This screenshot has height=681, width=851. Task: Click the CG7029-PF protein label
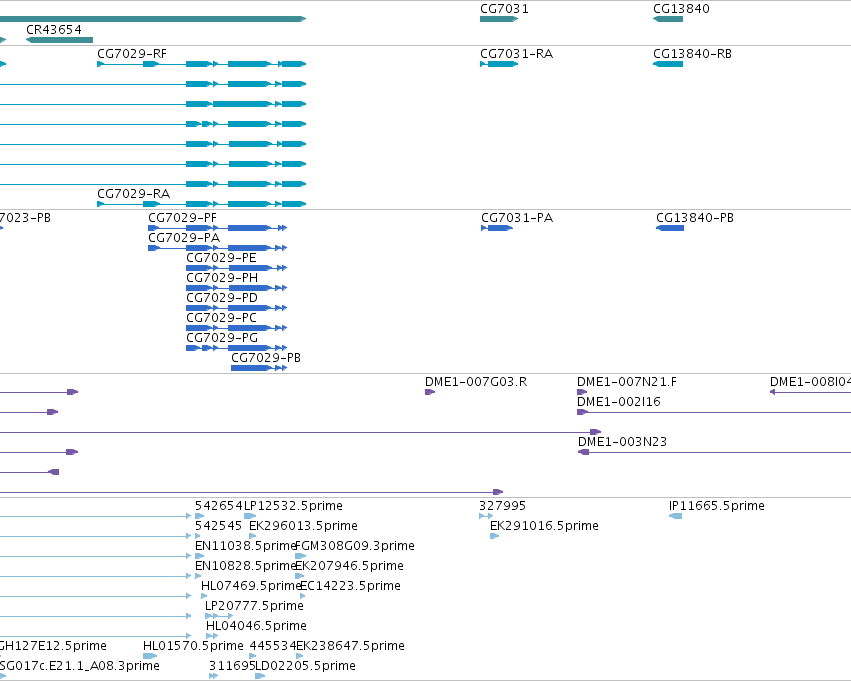[x=182, y=218]
